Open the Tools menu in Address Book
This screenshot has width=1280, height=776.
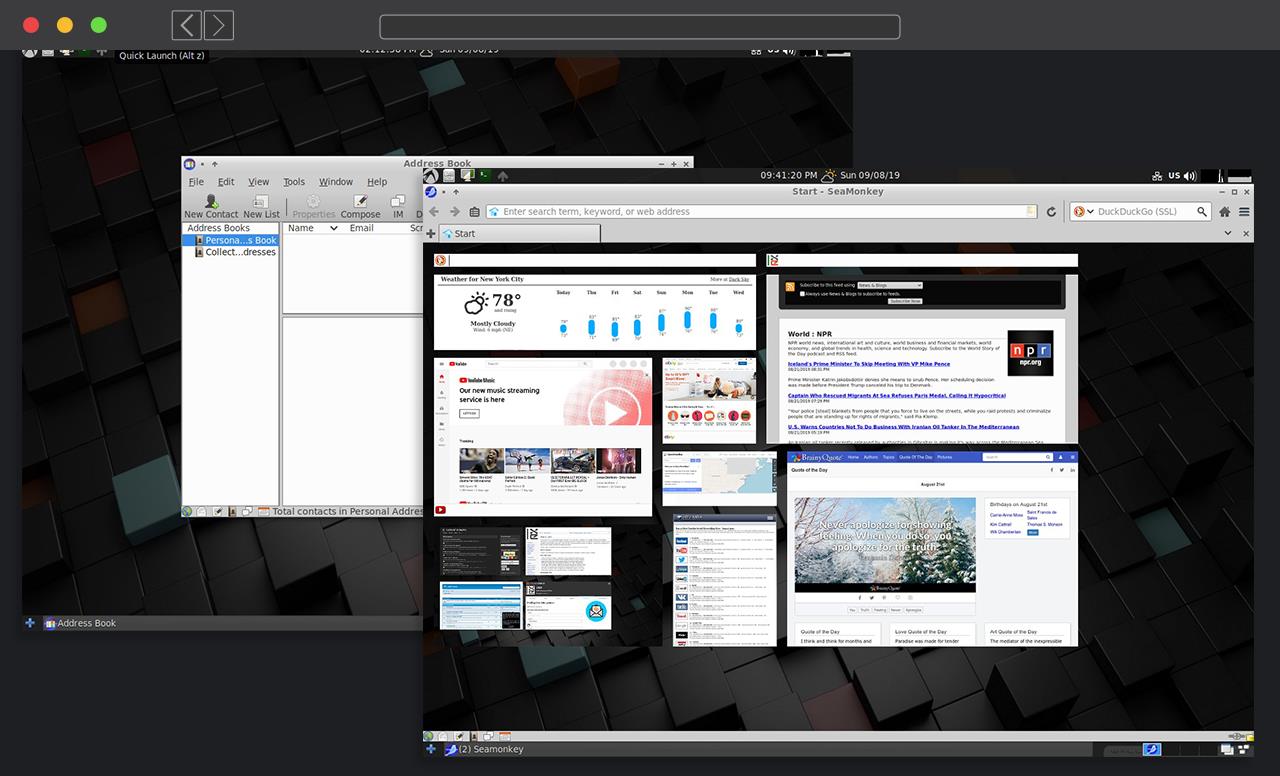pos(294,182)
